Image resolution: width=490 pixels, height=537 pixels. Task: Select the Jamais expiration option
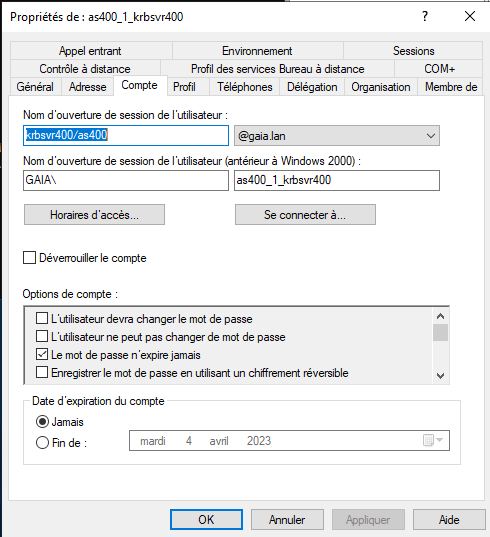pyautogui.click(x=42, y=422)
